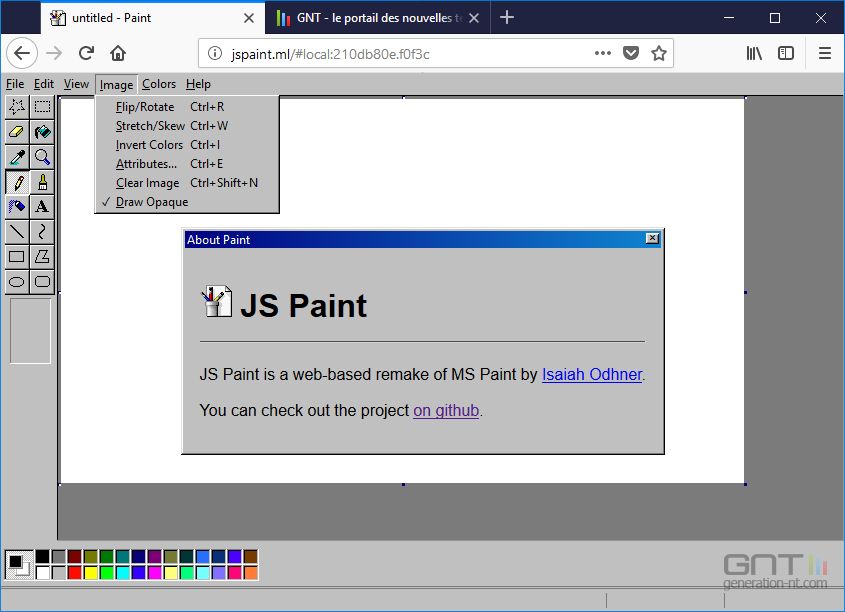Pick the Fill With Color tool
This screenshot has height=612, width=845.
[42, 132]
